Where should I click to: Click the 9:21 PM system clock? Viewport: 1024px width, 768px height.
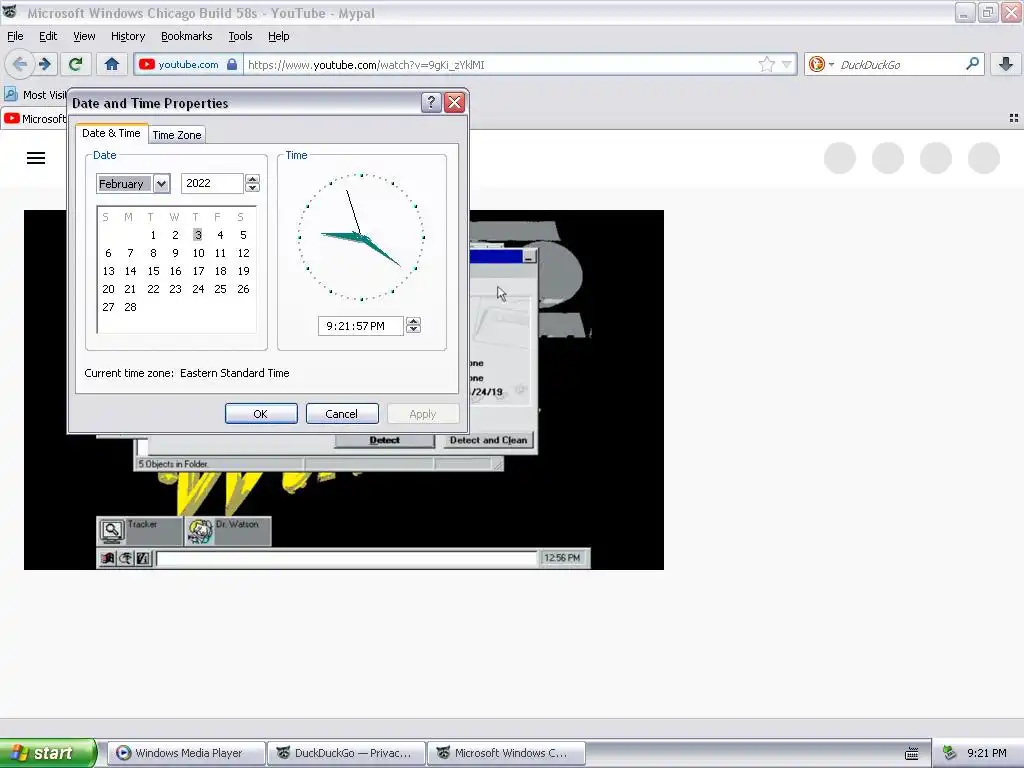(x=986, y=753)
